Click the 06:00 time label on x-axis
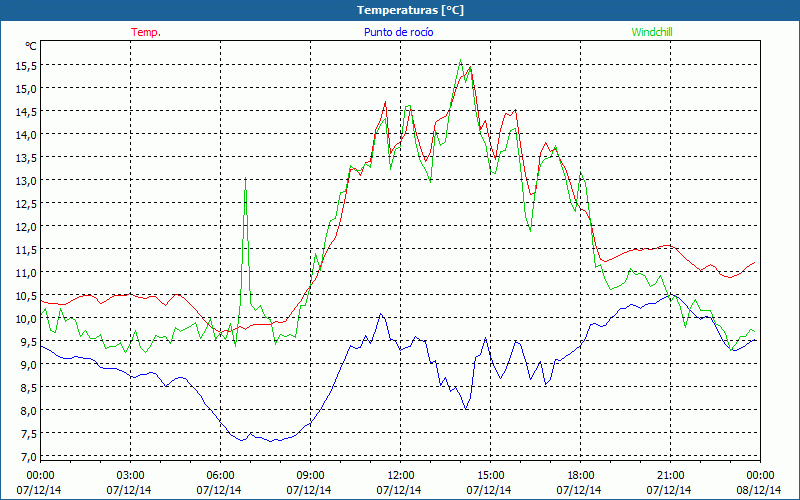 pyautogui.click(x=220, y=475)
